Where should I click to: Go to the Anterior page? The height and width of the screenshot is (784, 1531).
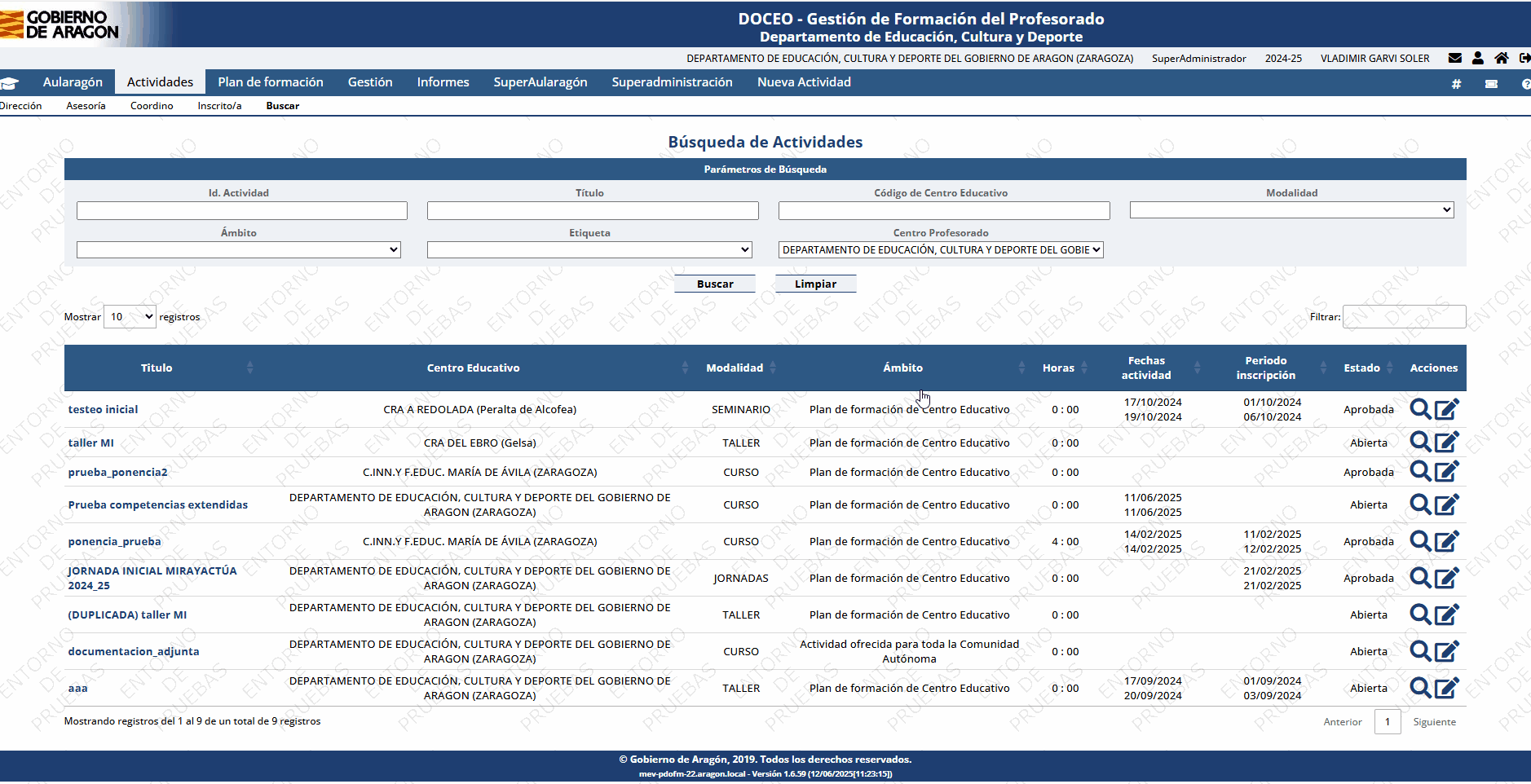pos(1343,722)
